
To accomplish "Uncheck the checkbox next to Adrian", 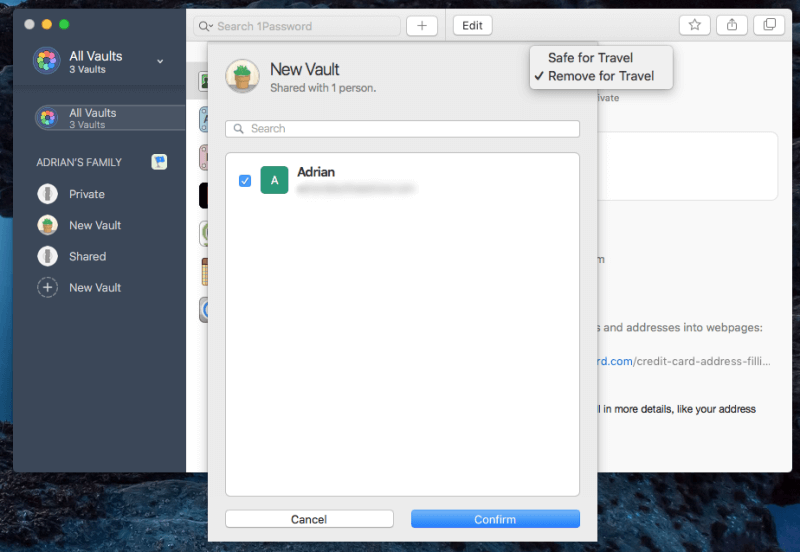I will tap(245, 181).
